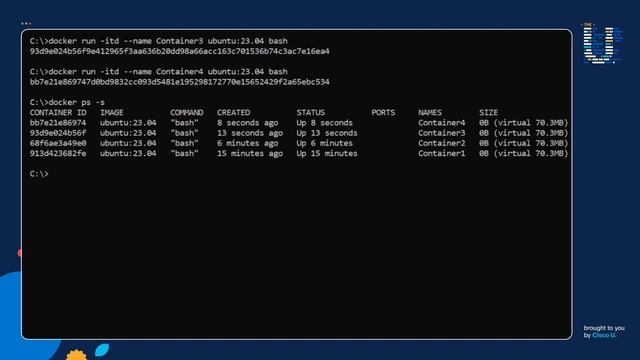Viewport: 640px width, 360px height.
Task: Select container ID 913d423682fe
Action: [x=58, y=153]
